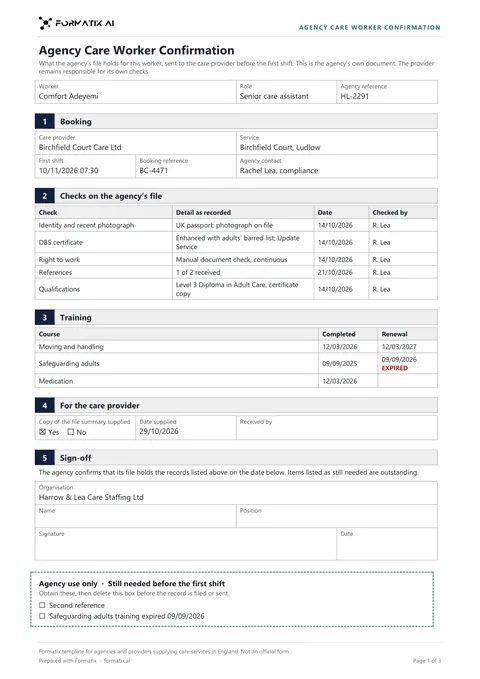Click the sign-off Date field
This screenshot has width=480, height=679.
(x=387, y=544)
